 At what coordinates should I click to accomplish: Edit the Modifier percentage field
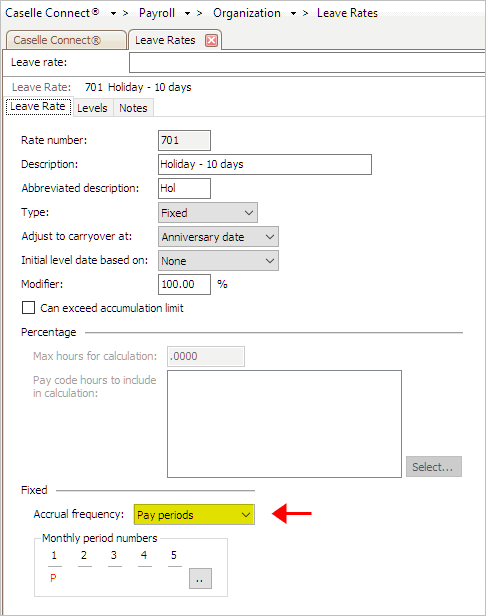coord(184,284)
